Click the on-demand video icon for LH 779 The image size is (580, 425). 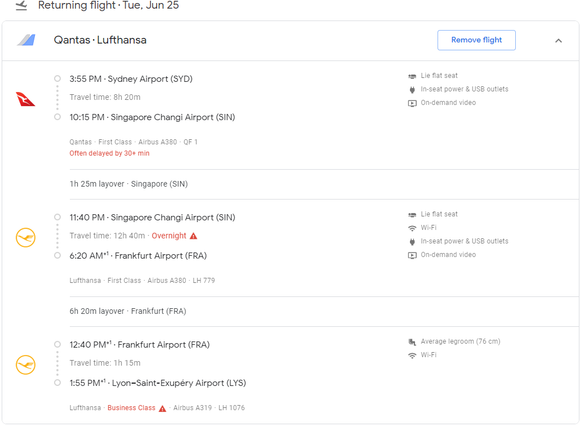pos(412,255)
